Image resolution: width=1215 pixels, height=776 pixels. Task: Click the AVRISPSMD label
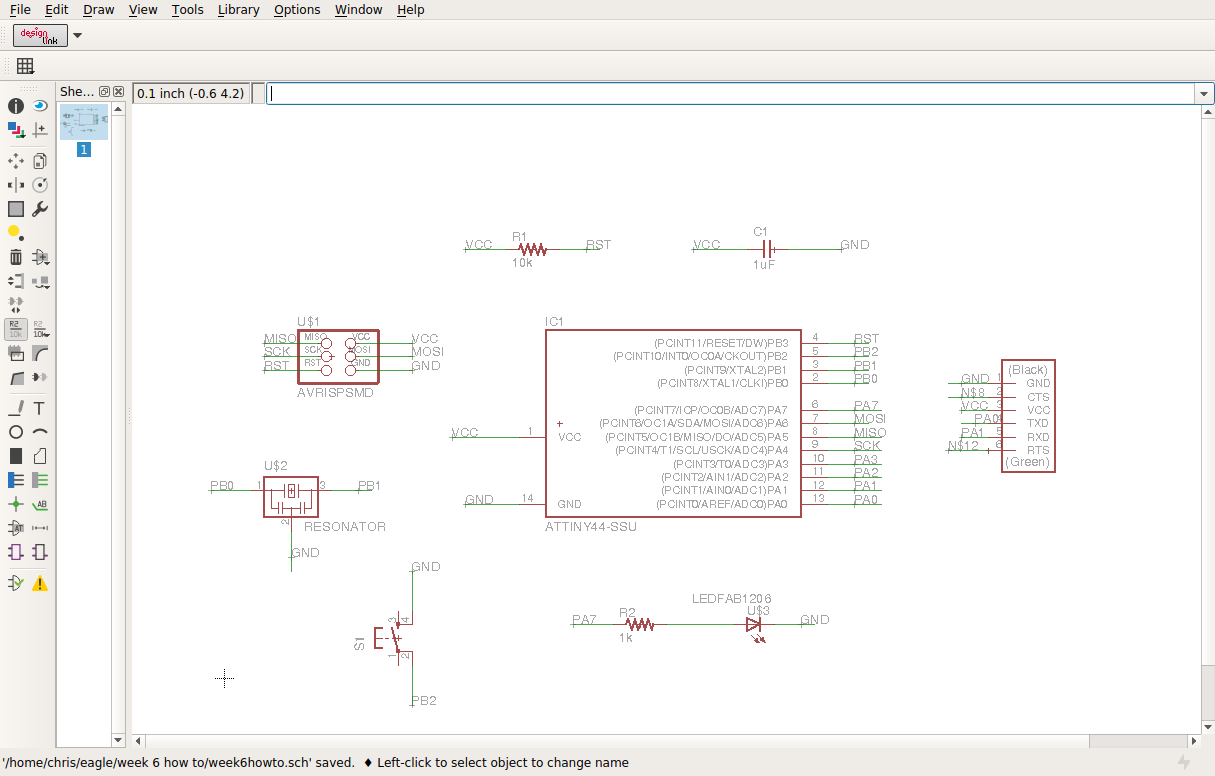pos(335,393)
